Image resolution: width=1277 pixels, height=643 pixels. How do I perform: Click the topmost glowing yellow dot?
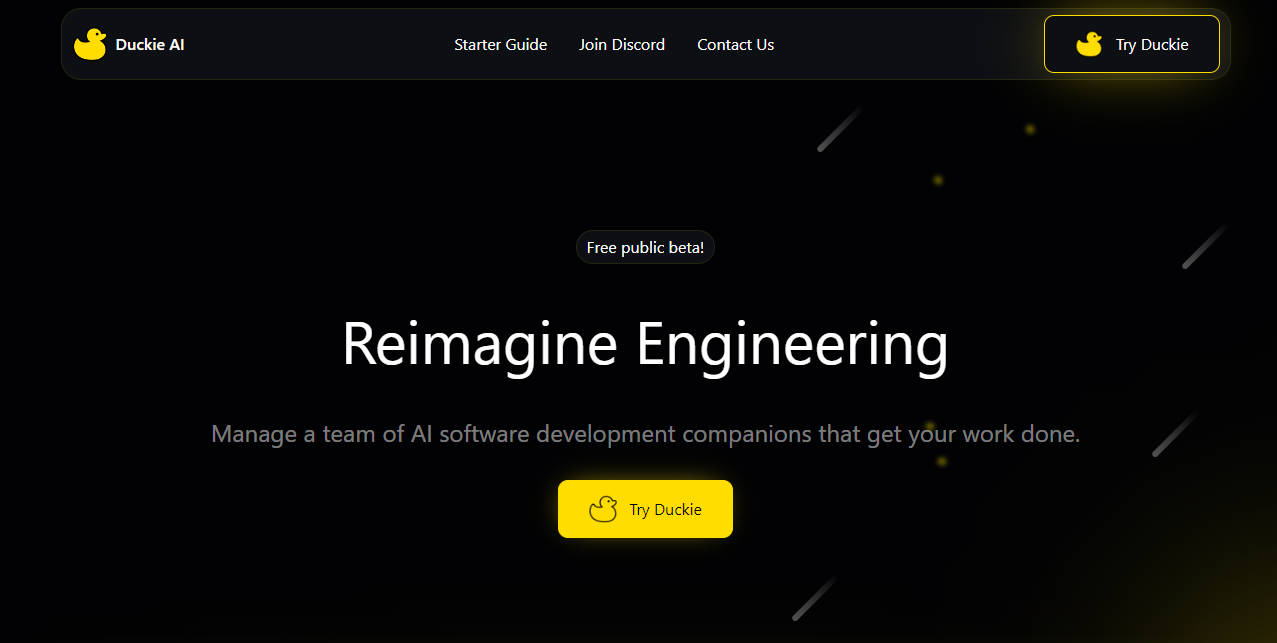pyautogui.click(x=1029, y=129)
